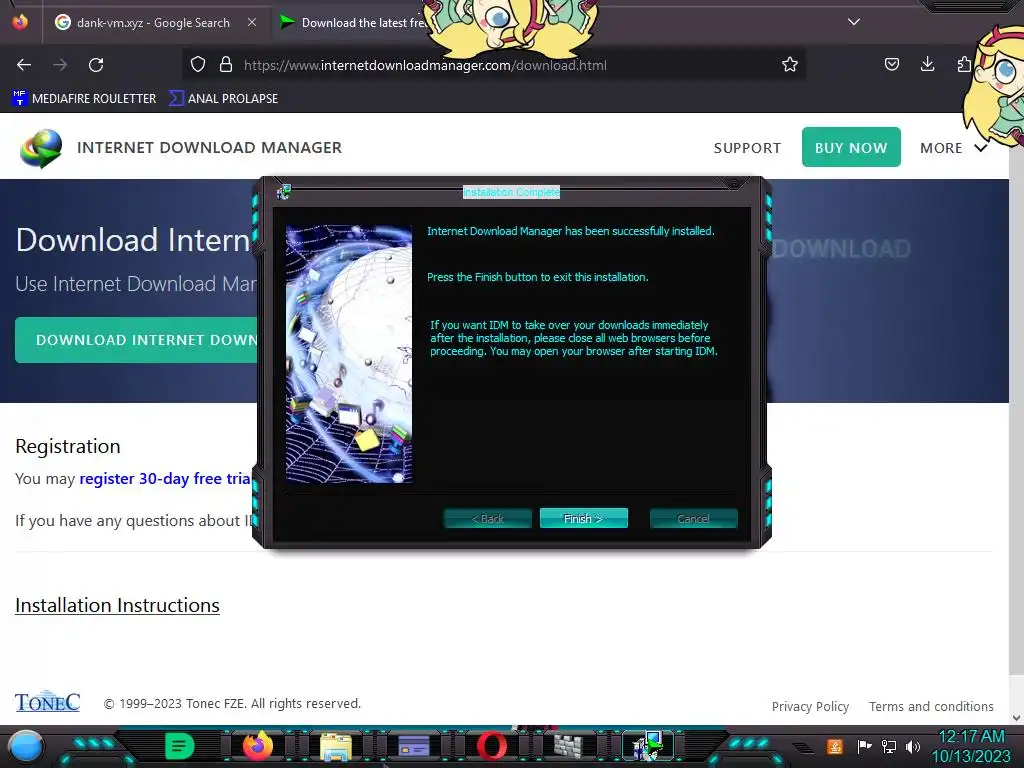This screenshot has width=1024, height=768.
Task: Click the installer title bar icon
Action: pos(283,192)
